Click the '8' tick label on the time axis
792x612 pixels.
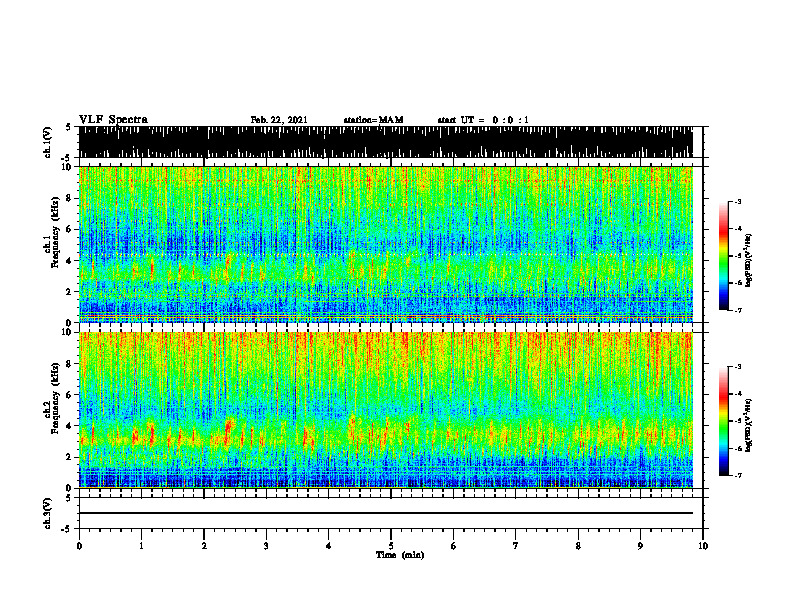pyautogui.click(x=578, y=546)
